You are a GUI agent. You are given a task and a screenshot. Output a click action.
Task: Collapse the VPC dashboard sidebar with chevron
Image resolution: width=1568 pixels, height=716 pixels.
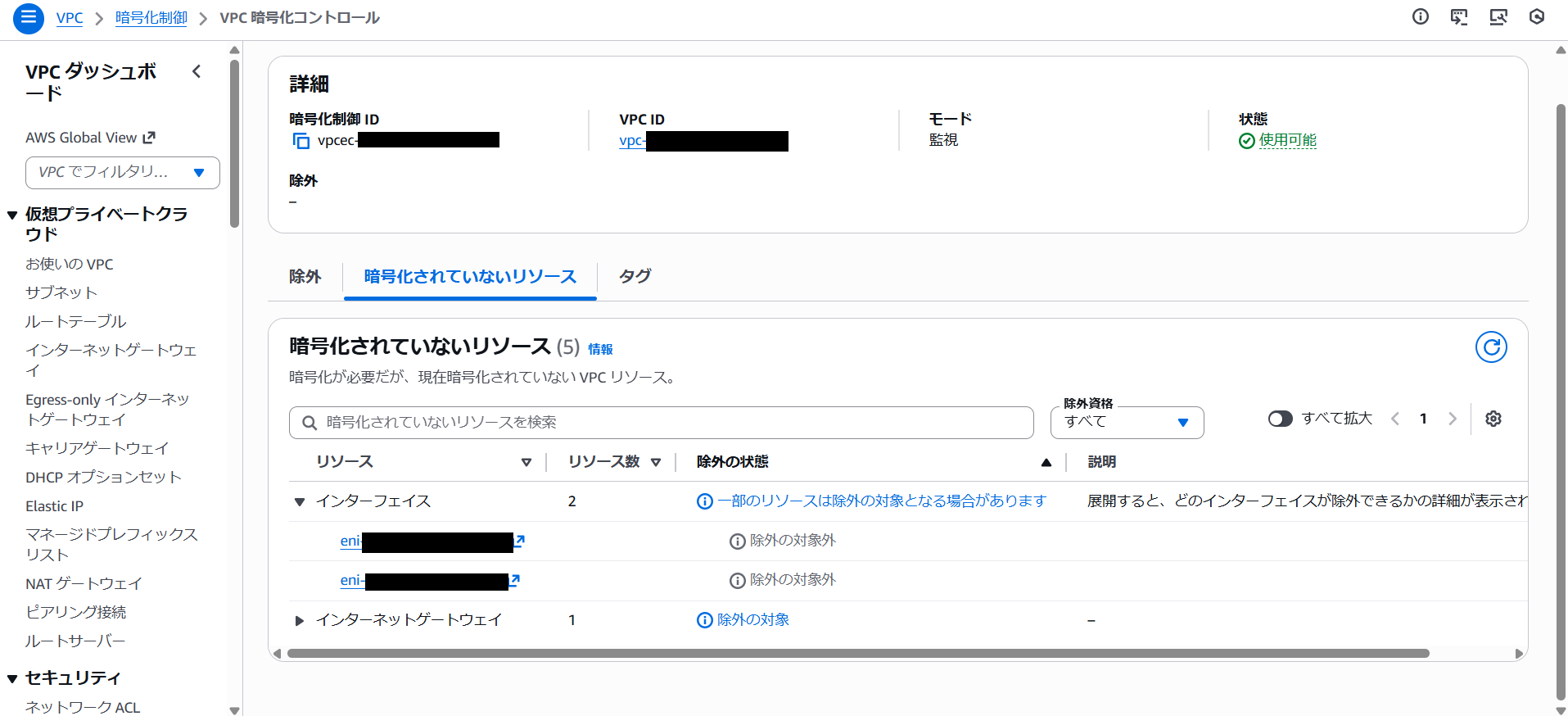(197, 71)
